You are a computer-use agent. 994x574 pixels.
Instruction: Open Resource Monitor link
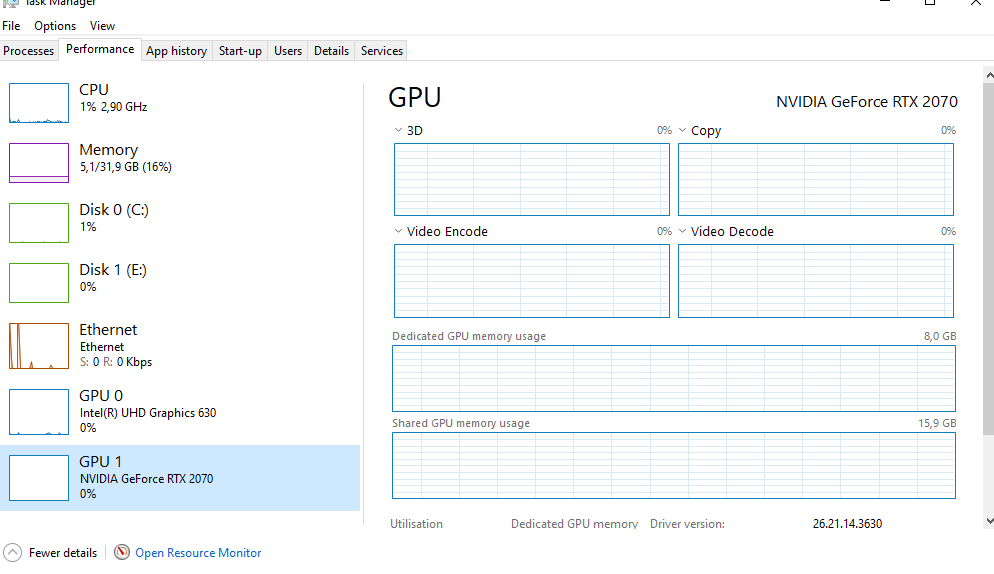coord(198,553)
